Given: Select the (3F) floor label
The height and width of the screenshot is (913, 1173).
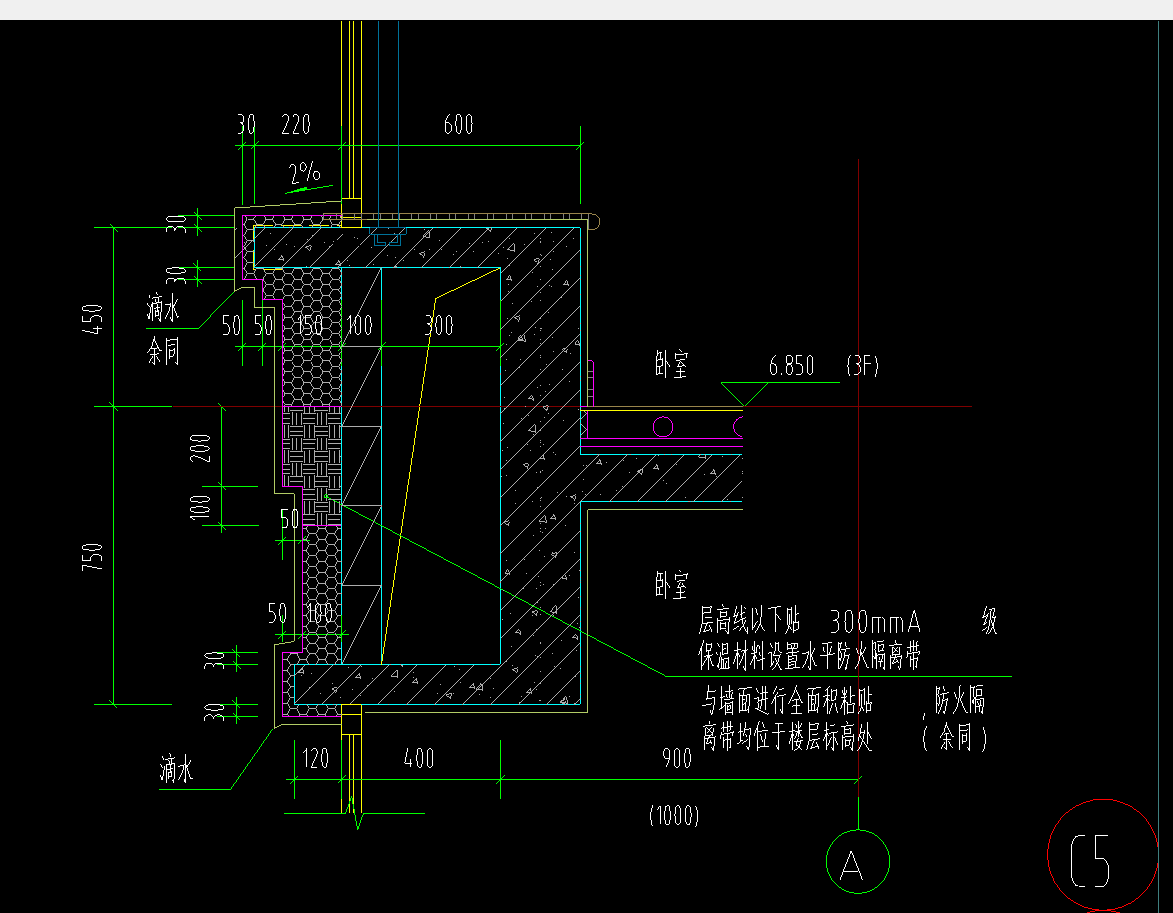Looking at the screenshot, I should click(861, 367).
